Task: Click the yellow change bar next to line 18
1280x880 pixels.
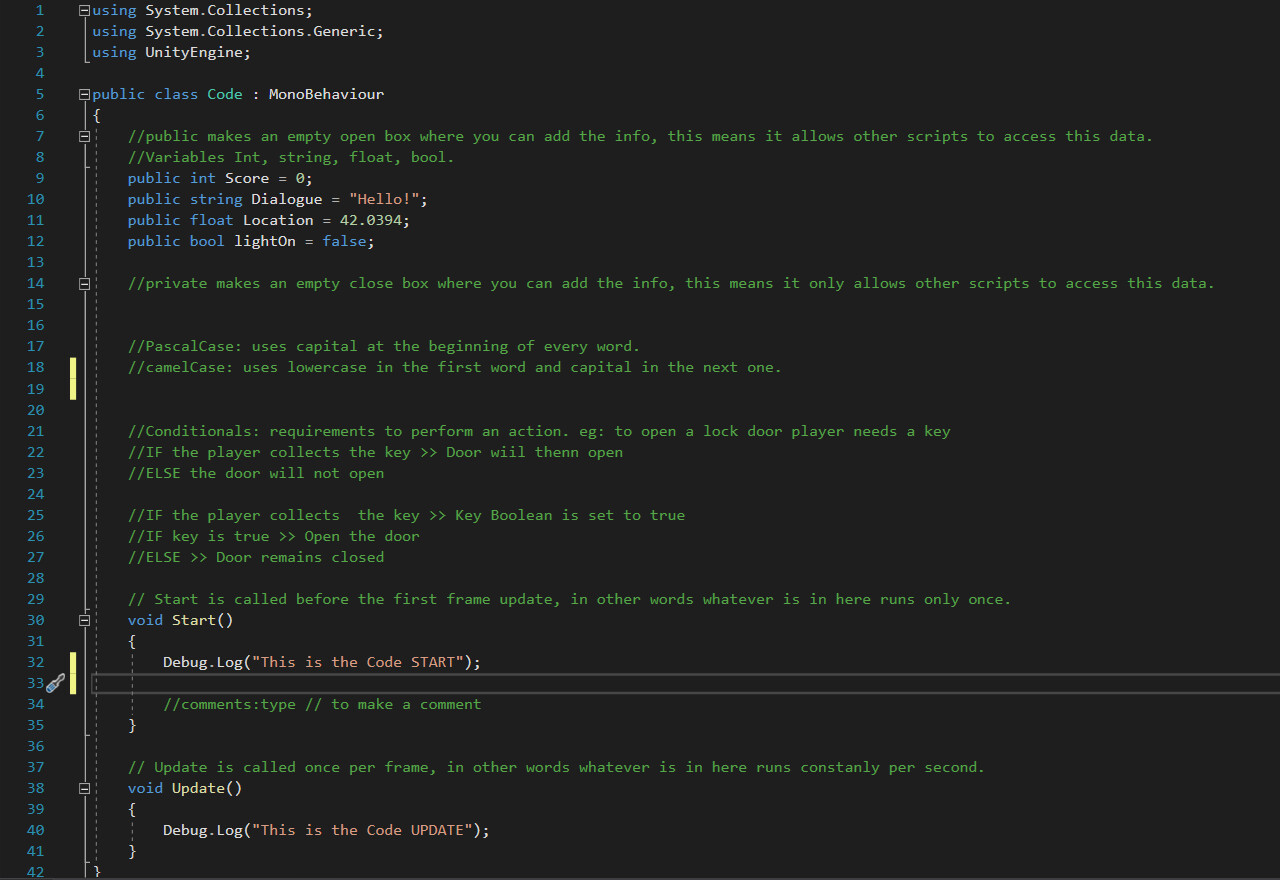Action: coord(72,367)
